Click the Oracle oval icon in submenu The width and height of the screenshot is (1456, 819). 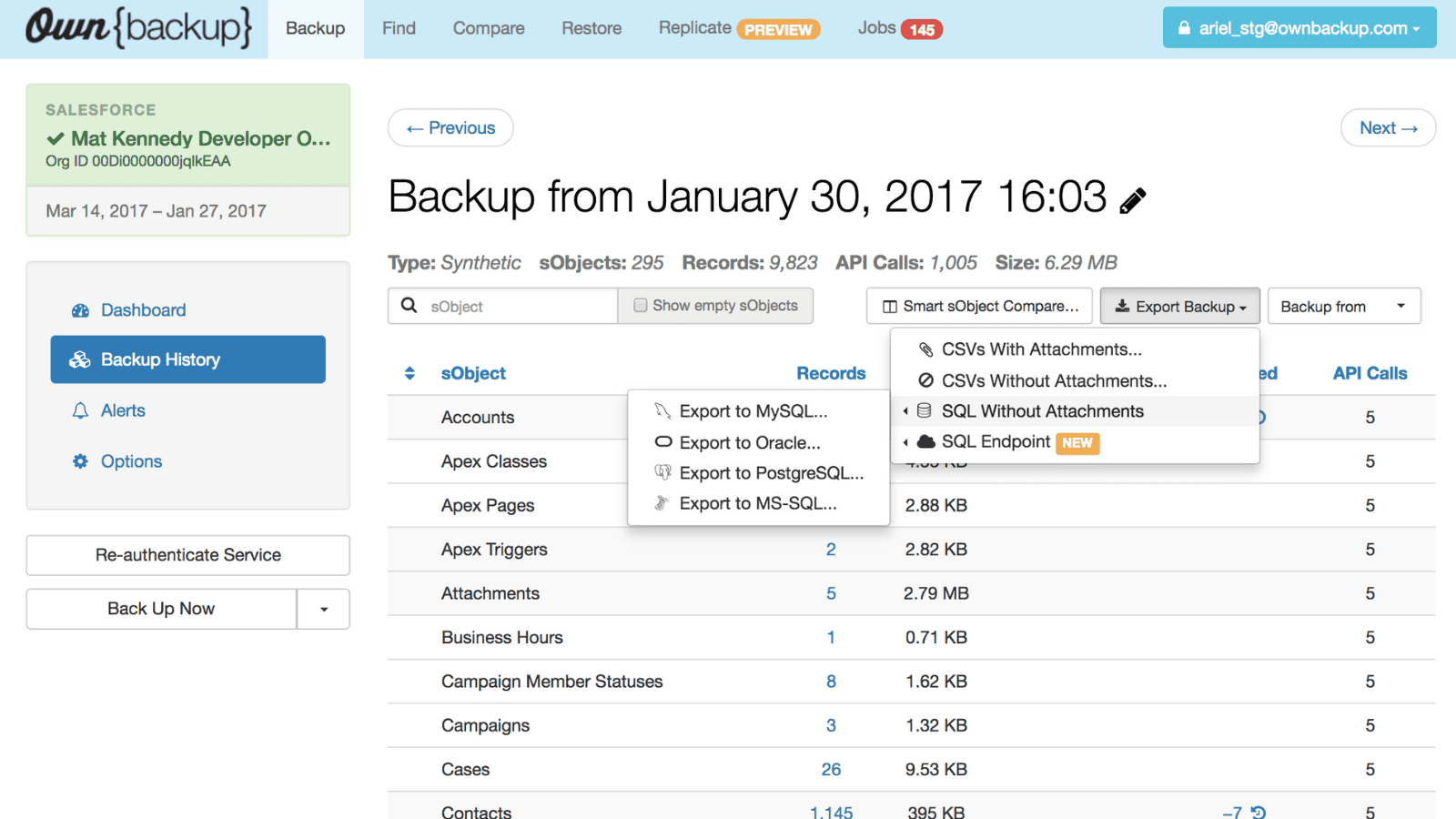(663, 442)
